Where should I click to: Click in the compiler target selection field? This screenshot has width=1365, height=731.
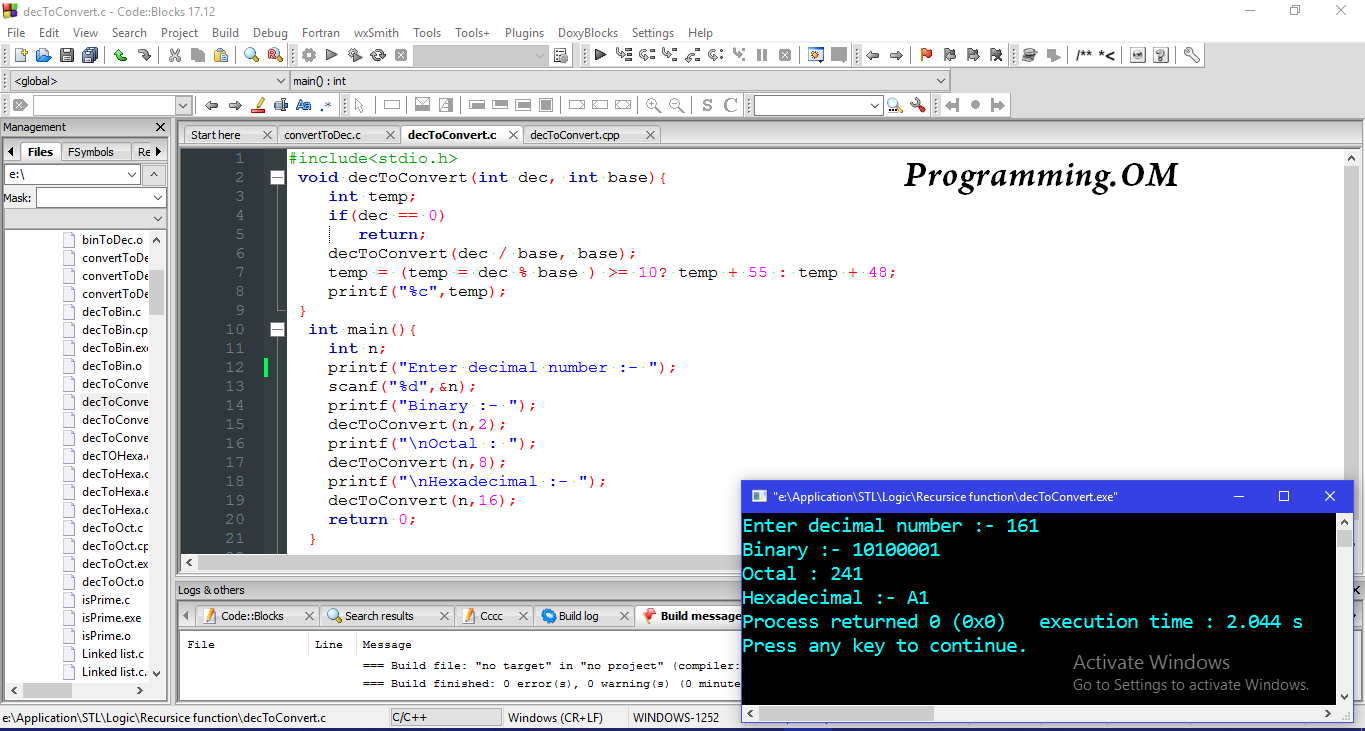(x=480, y=55)
